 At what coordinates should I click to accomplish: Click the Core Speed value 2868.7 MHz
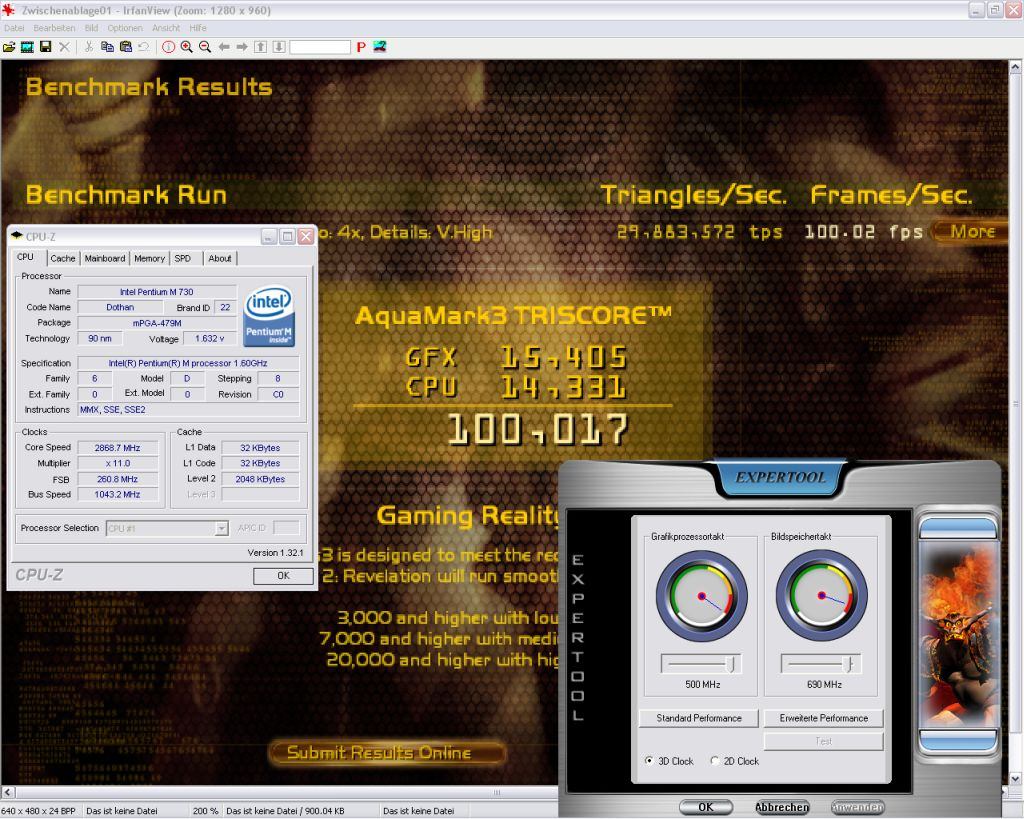coord(118,448)
